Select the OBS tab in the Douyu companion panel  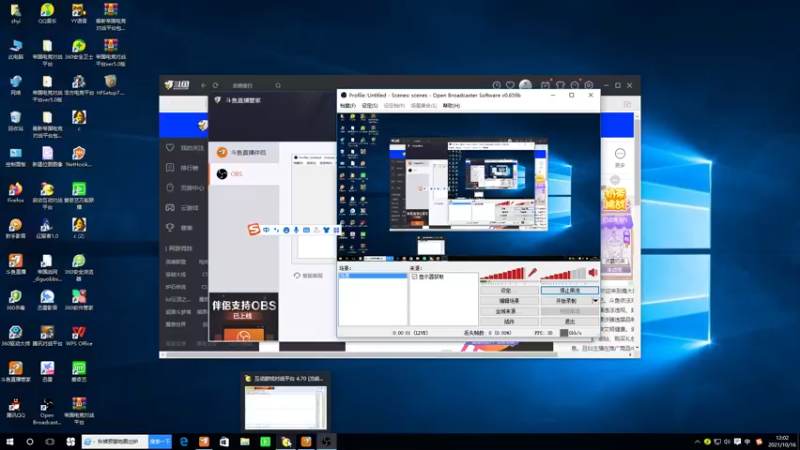(244, 174)
